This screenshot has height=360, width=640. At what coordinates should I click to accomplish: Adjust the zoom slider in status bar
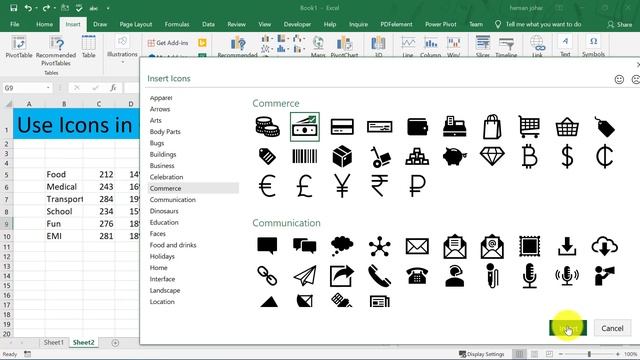[589, 354]
